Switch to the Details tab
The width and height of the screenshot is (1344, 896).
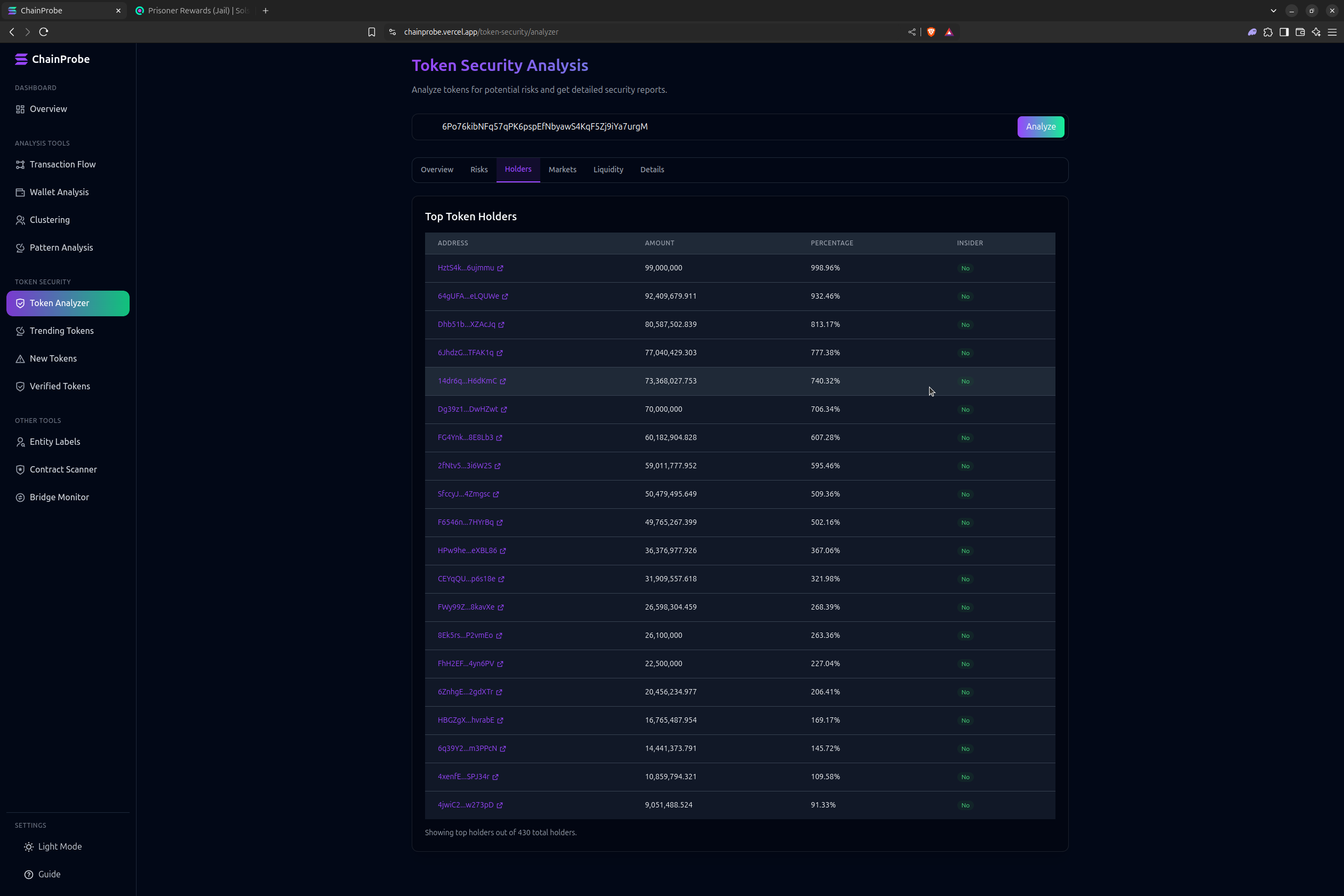652,170
